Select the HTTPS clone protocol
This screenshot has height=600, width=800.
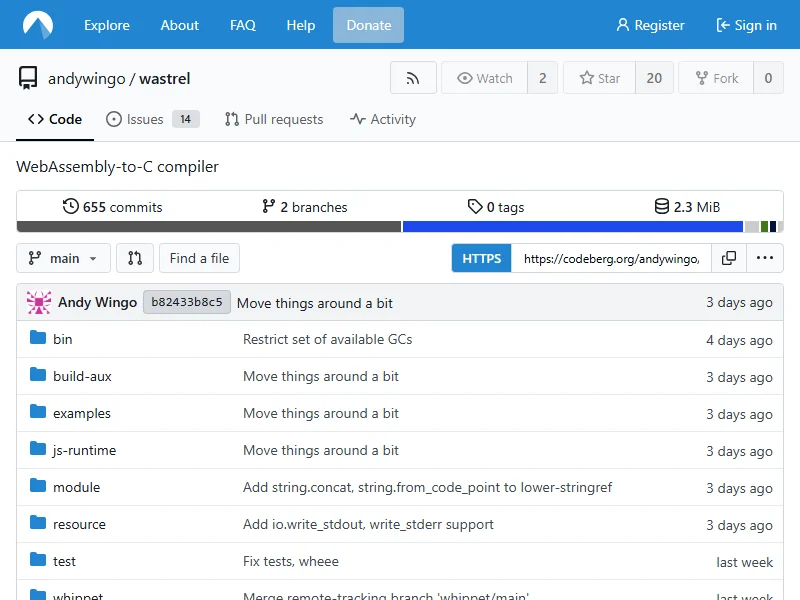pos(481,258)
